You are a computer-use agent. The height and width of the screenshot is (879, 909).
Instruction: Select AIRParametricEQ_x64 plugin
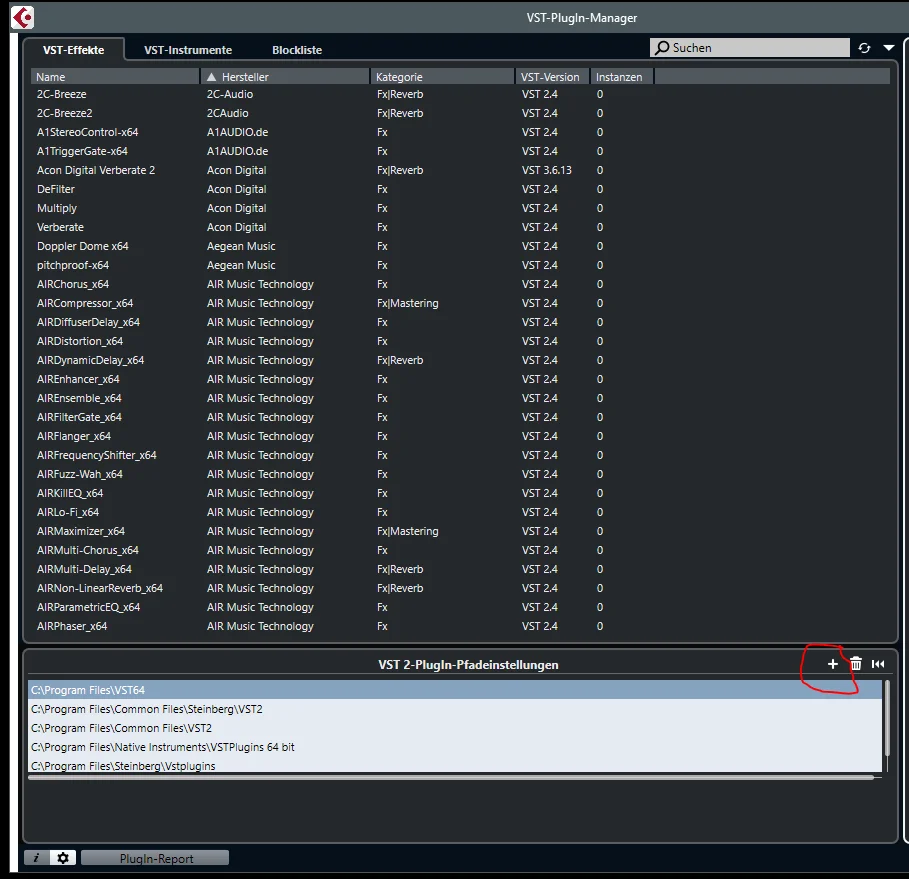click(461, 607)
